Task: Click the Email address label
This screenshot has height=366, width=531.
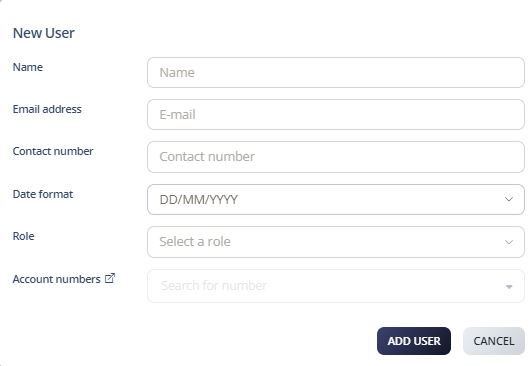Action: pos(47,109)
